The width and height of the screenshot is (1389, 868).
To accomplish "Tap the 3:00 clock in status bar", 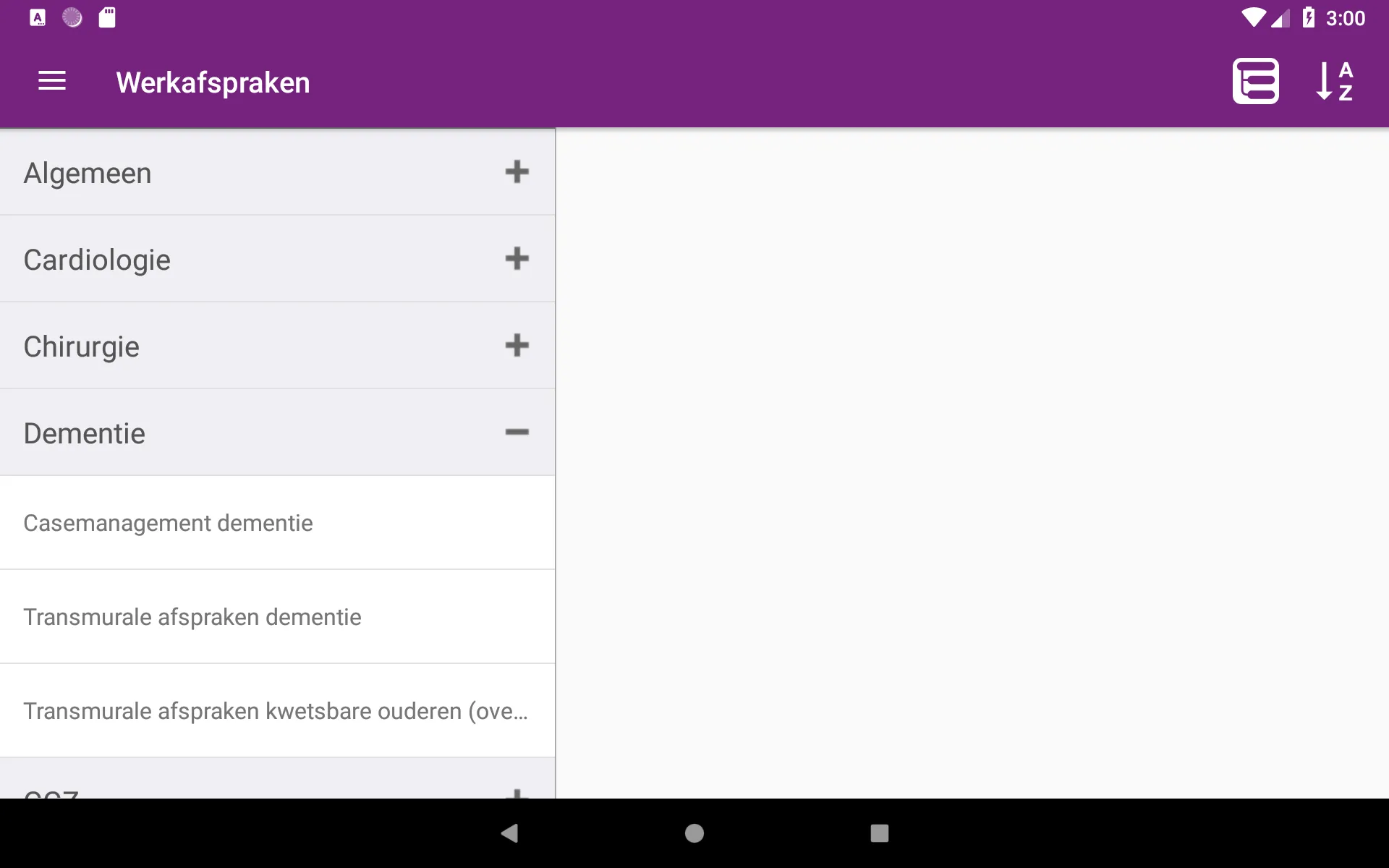I will coord(1346,18).
